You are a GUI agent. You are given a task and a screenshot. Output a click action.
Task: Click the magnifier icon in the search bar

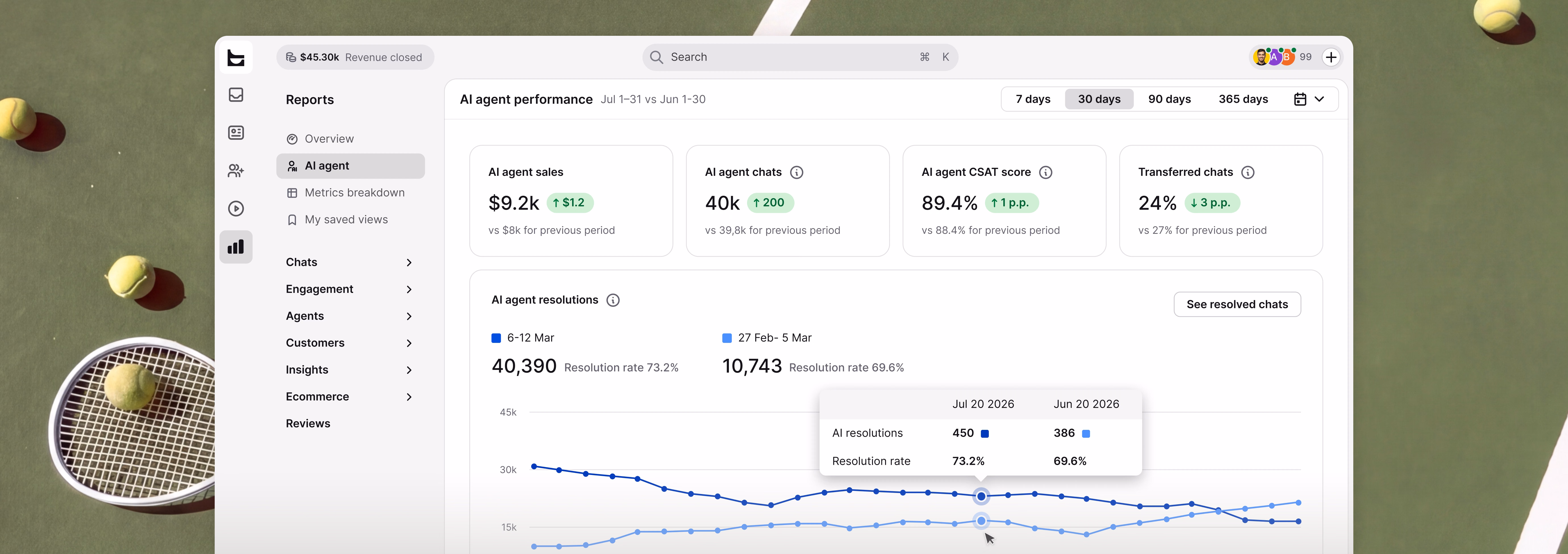656,57
